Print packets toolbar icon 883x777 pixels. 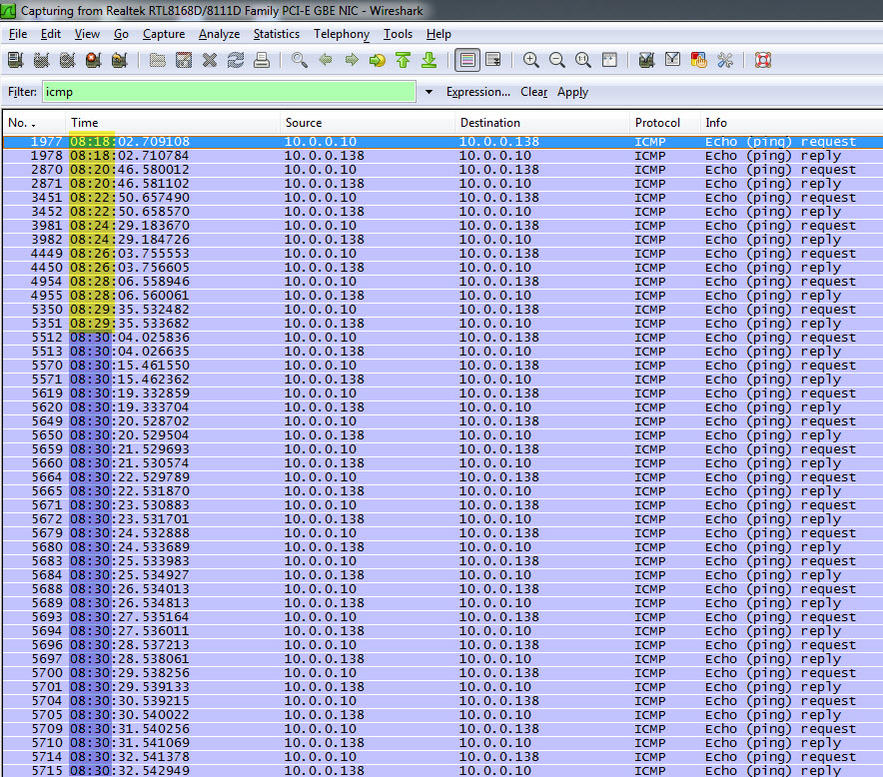261,60
